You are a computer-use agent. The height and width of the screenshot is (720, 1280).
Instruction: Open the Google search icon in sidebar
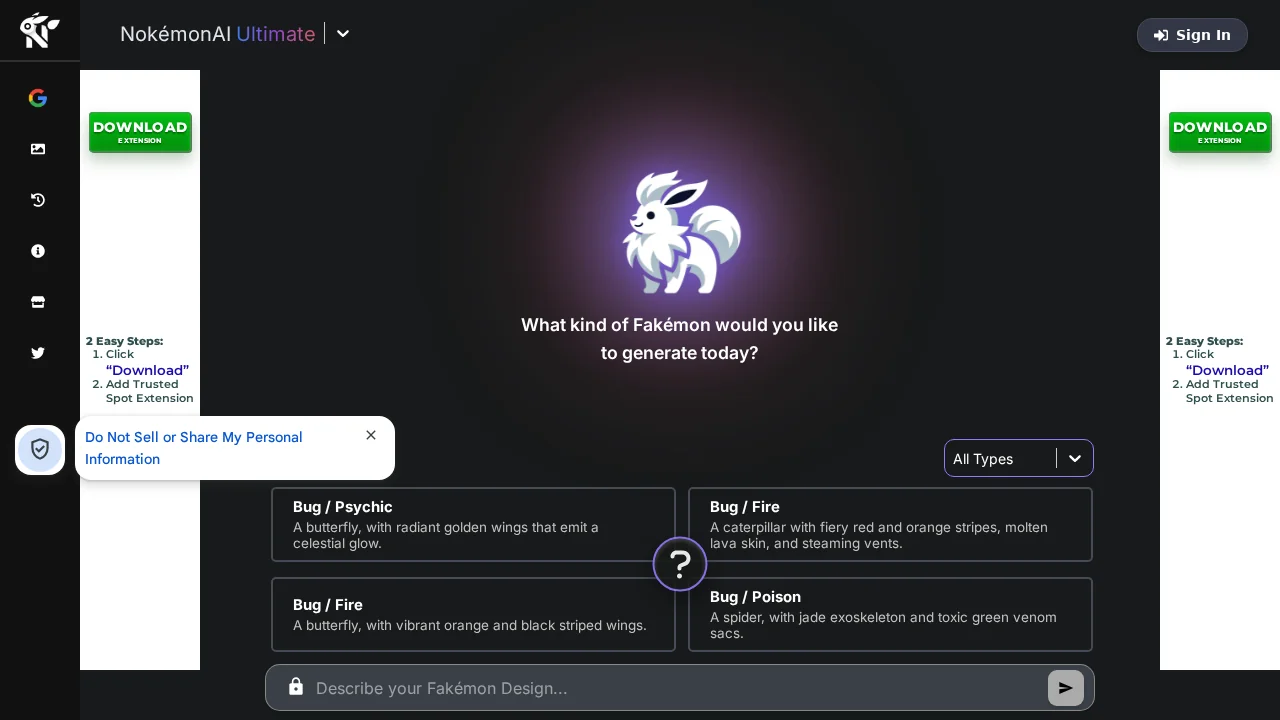(38, 98)
